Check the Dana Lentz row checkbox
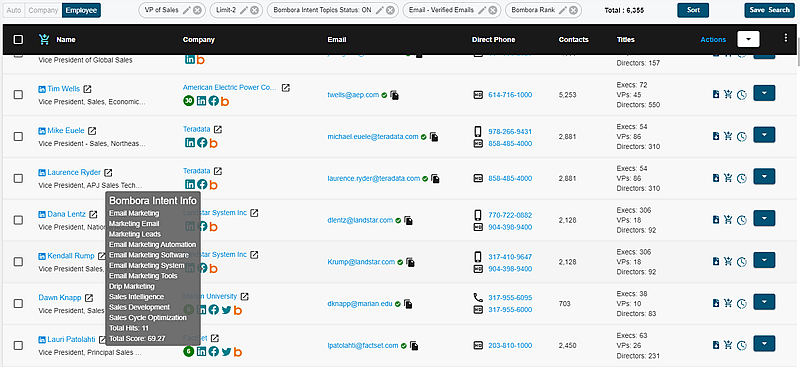The width and height of the screenshot is (800, 367). coord(18,220)
